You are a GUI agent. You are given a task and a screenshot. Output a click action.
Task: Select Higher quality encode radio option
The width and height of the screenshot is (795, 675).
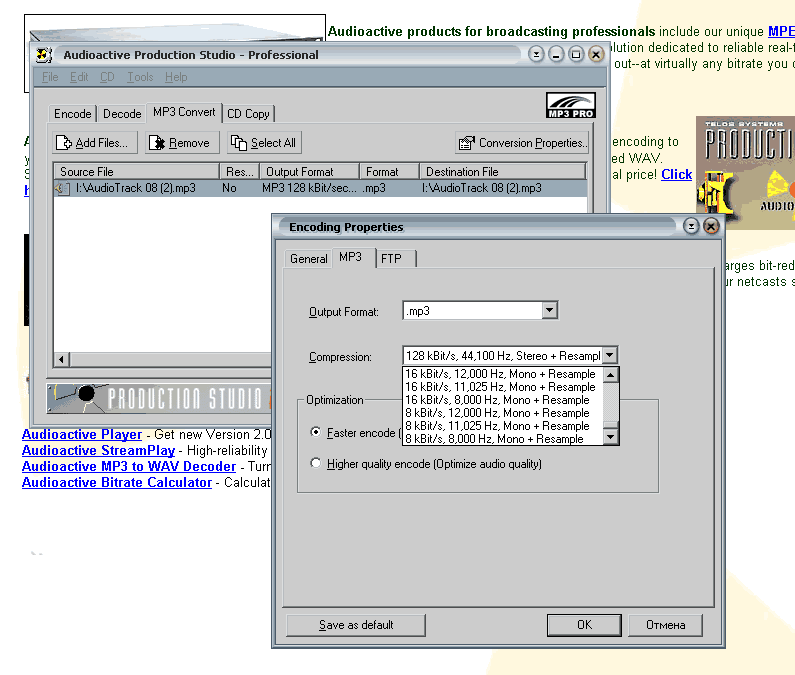(x=316, y=463)
